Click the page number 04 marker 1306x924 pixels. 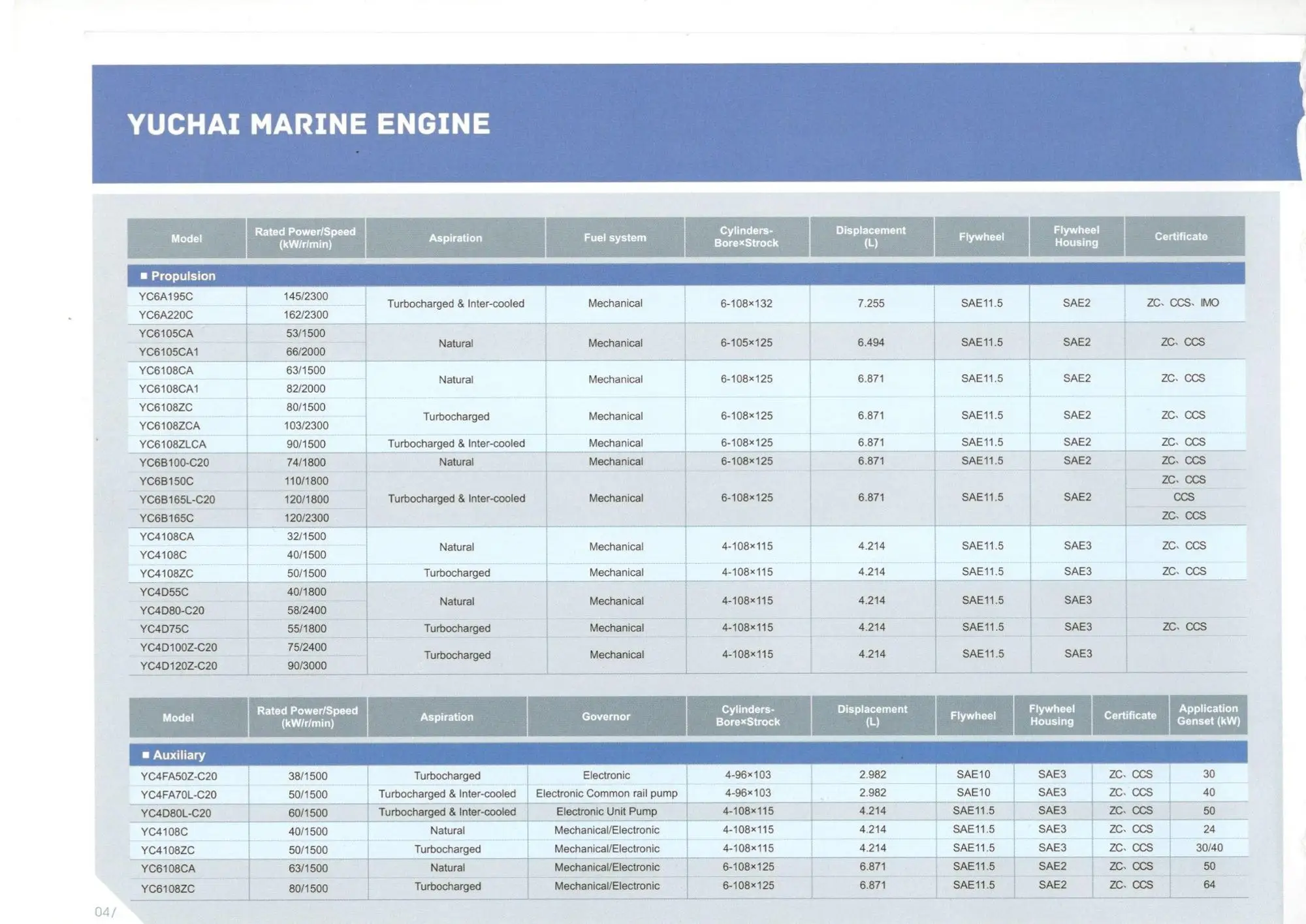[104, 912]
